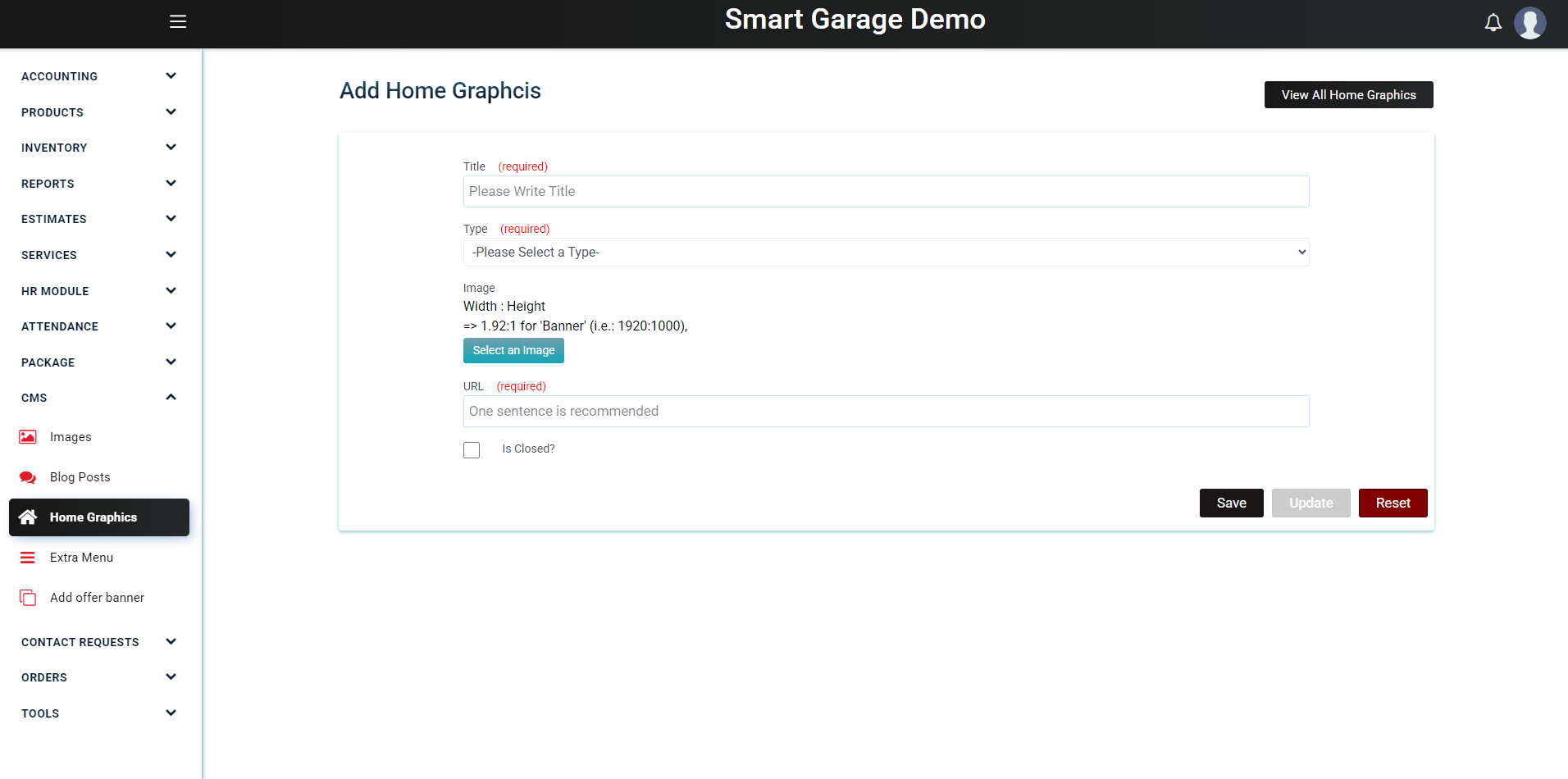Click View All Home Graphics button

(1348, 95)
